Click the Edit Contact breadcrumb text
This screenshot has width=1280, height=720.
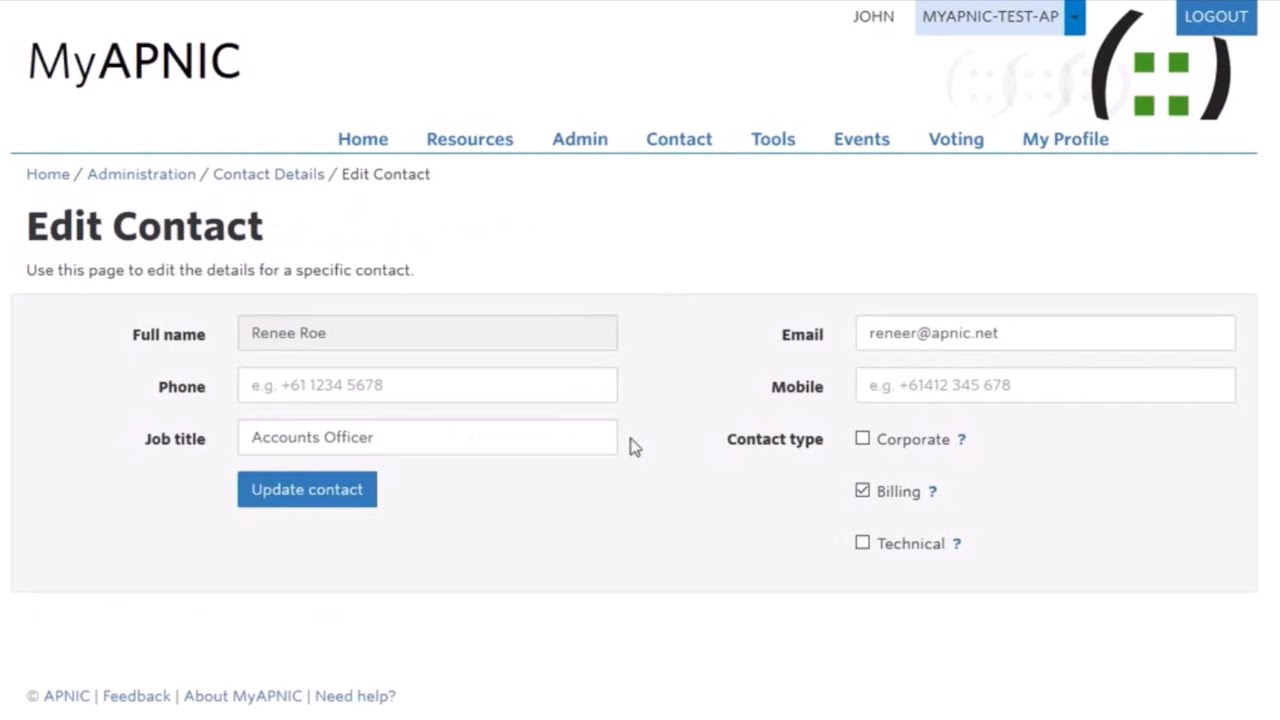(386, 174)
